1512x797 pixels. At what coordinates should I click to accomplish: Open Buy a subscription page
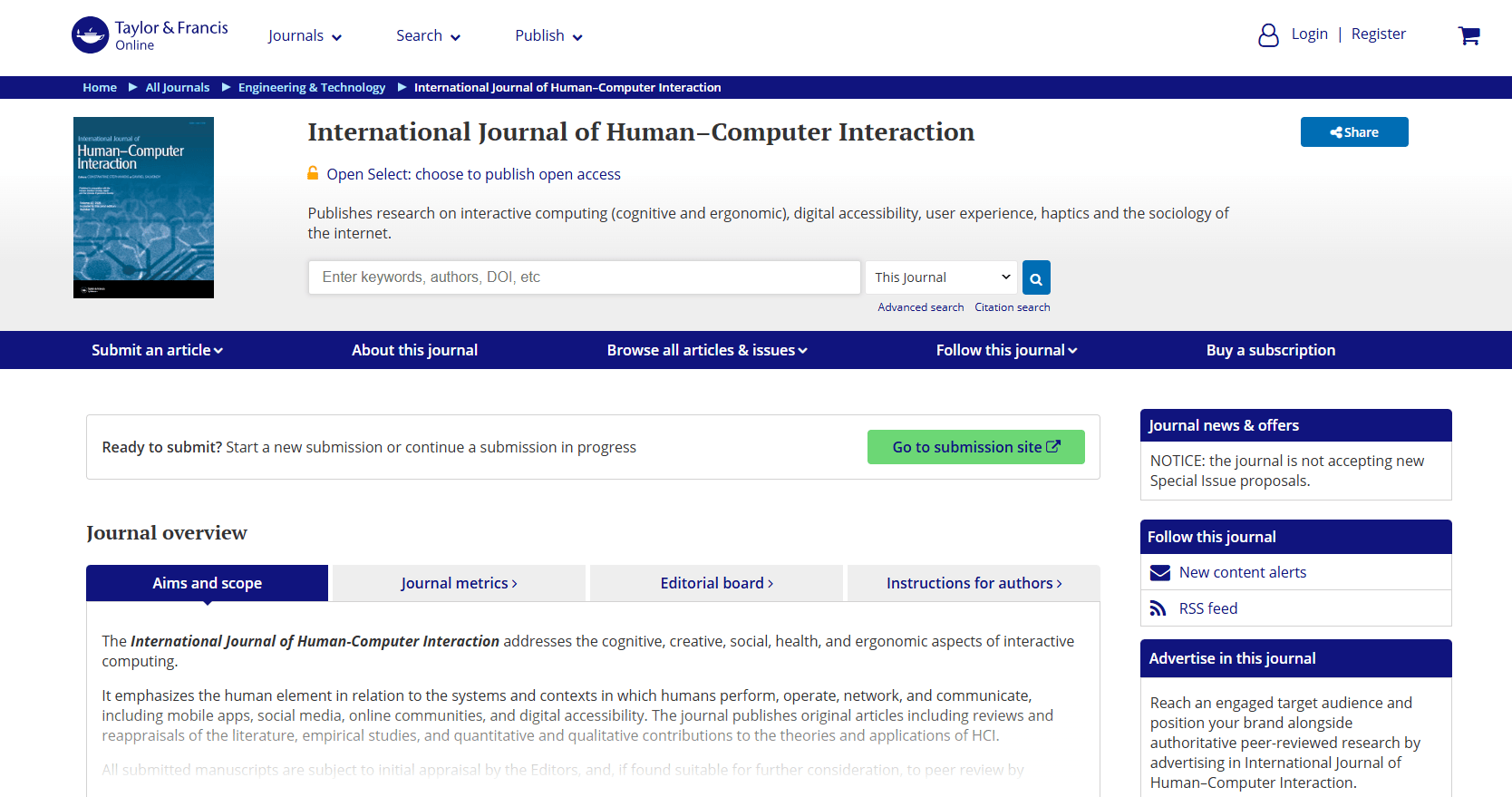point(1270,350)
